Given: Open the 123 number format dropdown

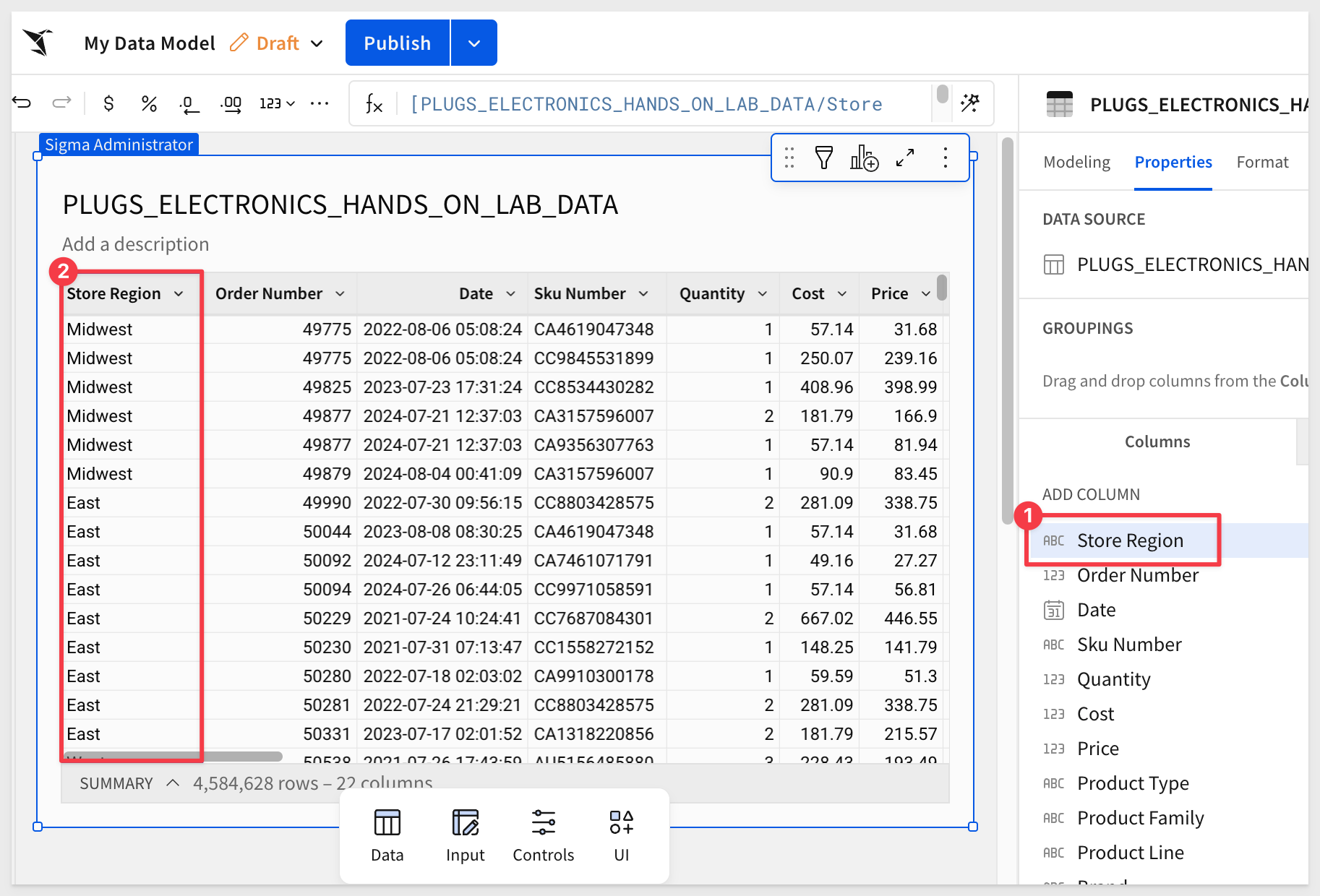Looking at the screenshot, I should 278,103.
